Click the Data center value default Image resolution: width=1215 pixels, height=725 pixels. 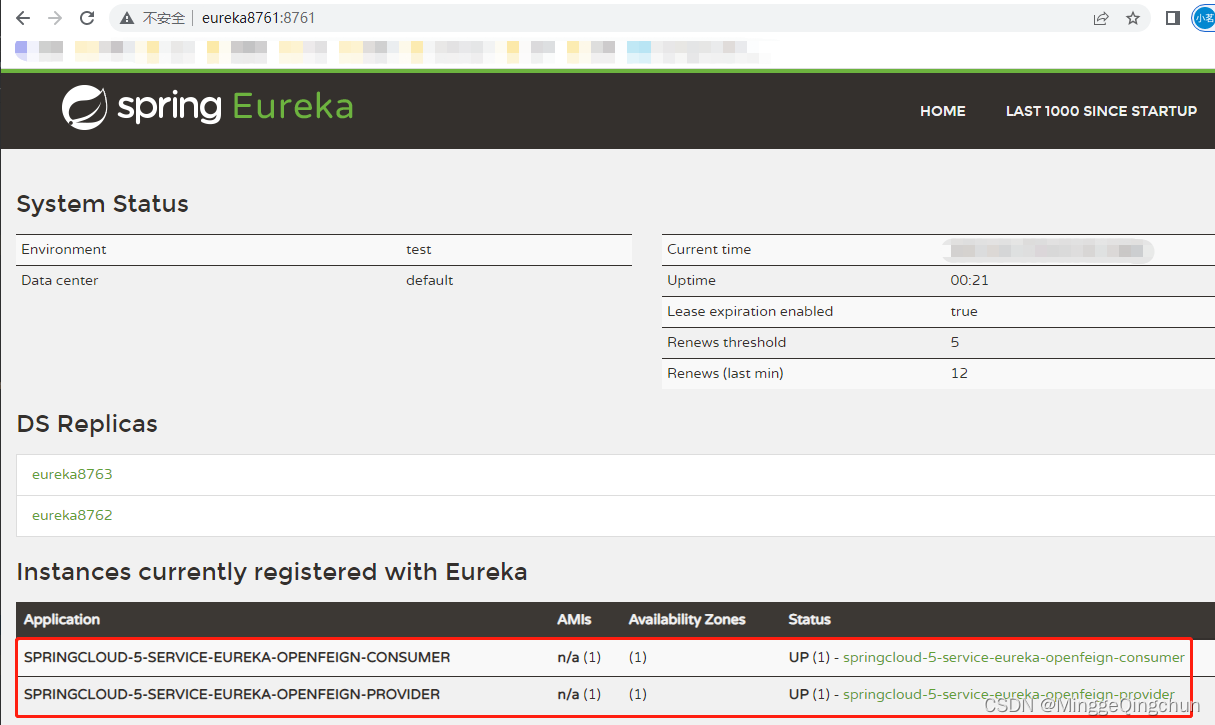pyautogui.click(x=430, y=280)
